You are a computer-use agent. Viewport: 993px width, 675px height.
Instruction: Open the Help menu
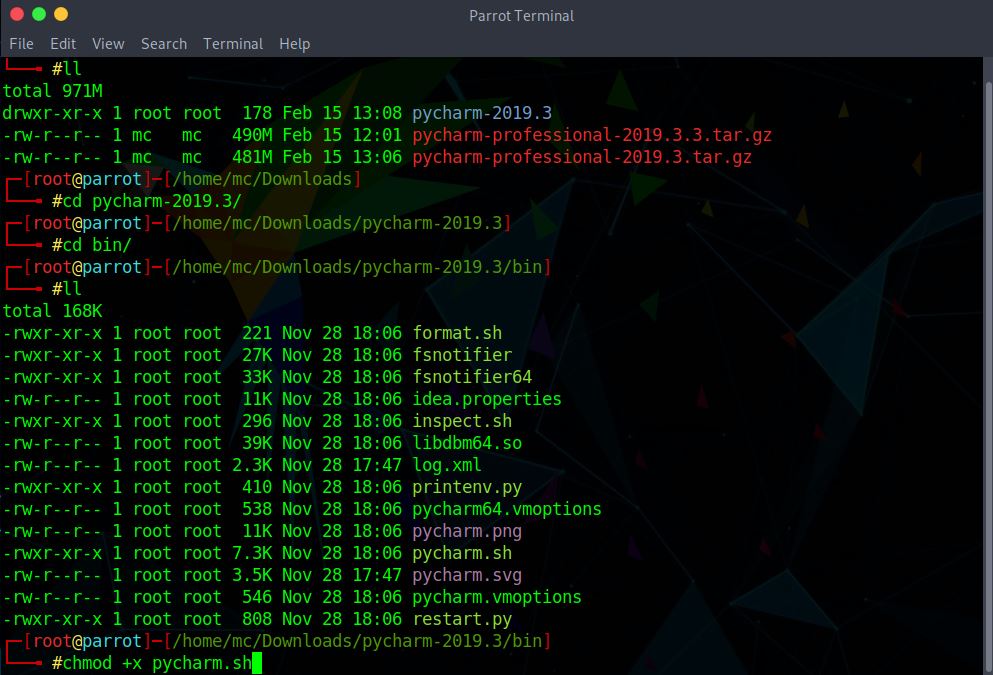pos(294,44)
